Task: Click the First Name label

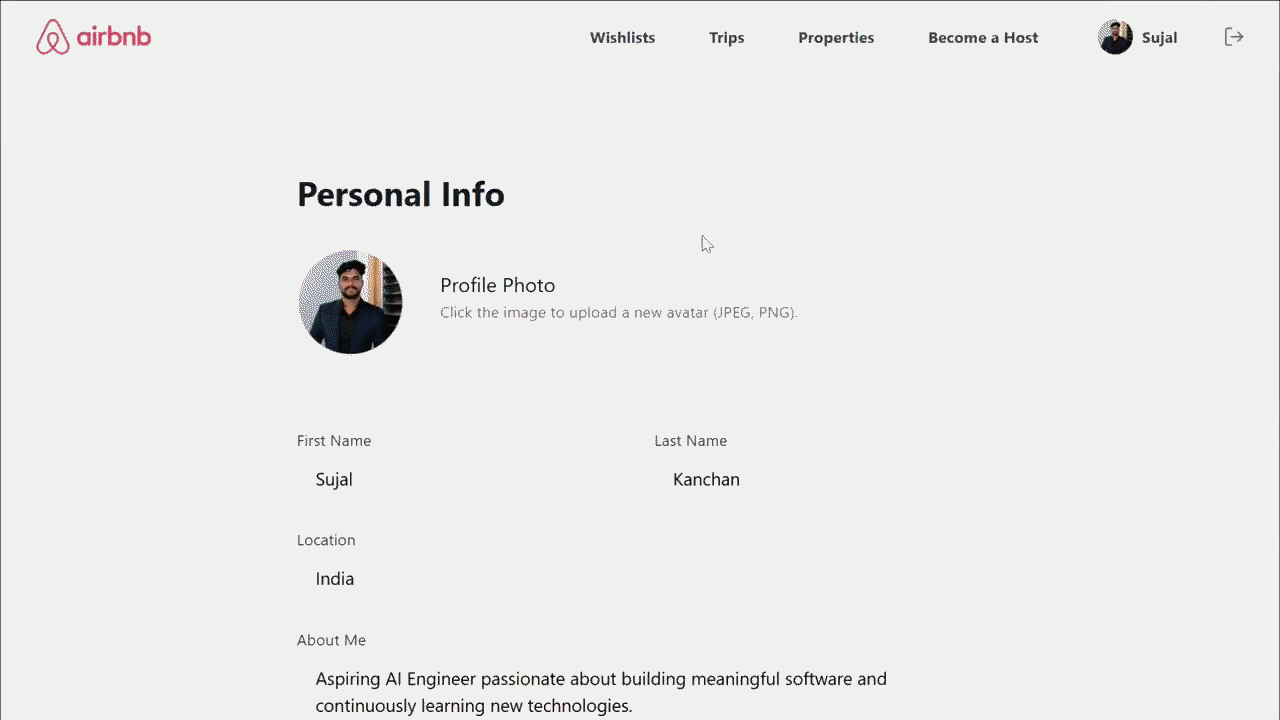Action: [x=334, y=441]
